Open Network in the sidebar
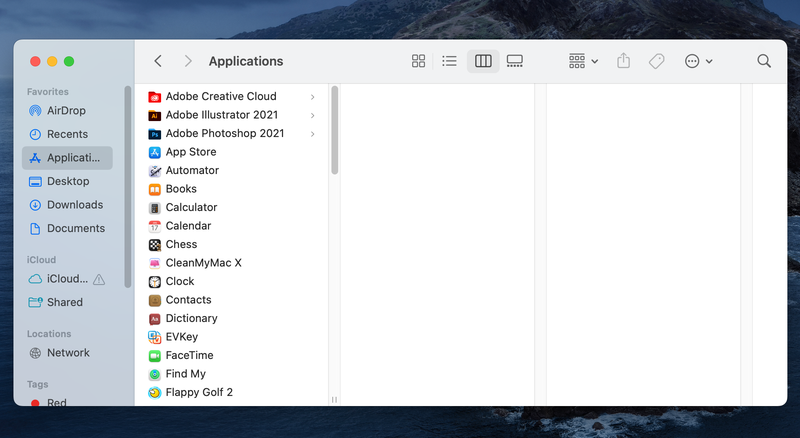800x438 pixels. coord(67,353)
